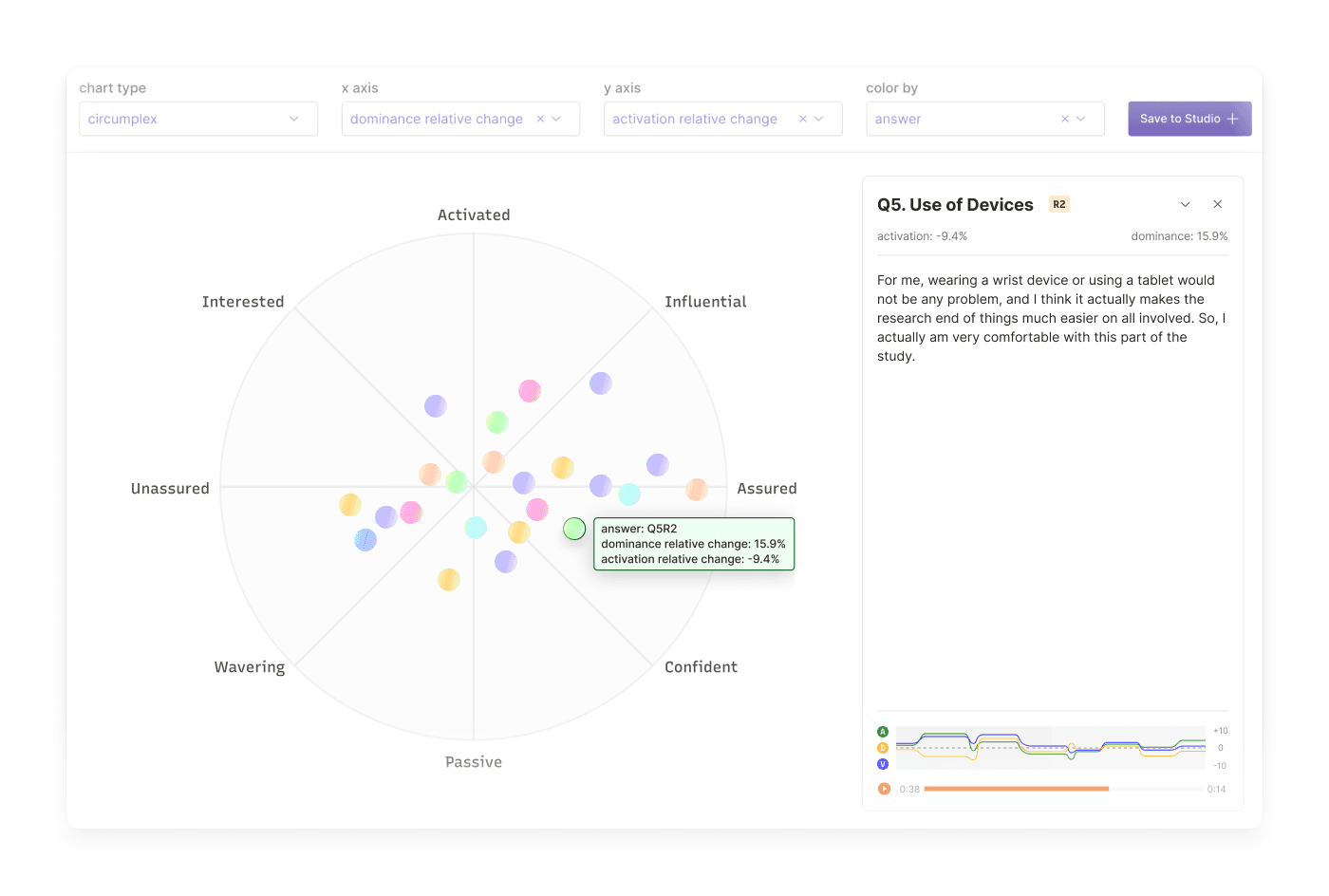The width and height of the screenshot is (1329, 896).
Task: Toggle the A (activation) line visibility
Action: (882, 731)
